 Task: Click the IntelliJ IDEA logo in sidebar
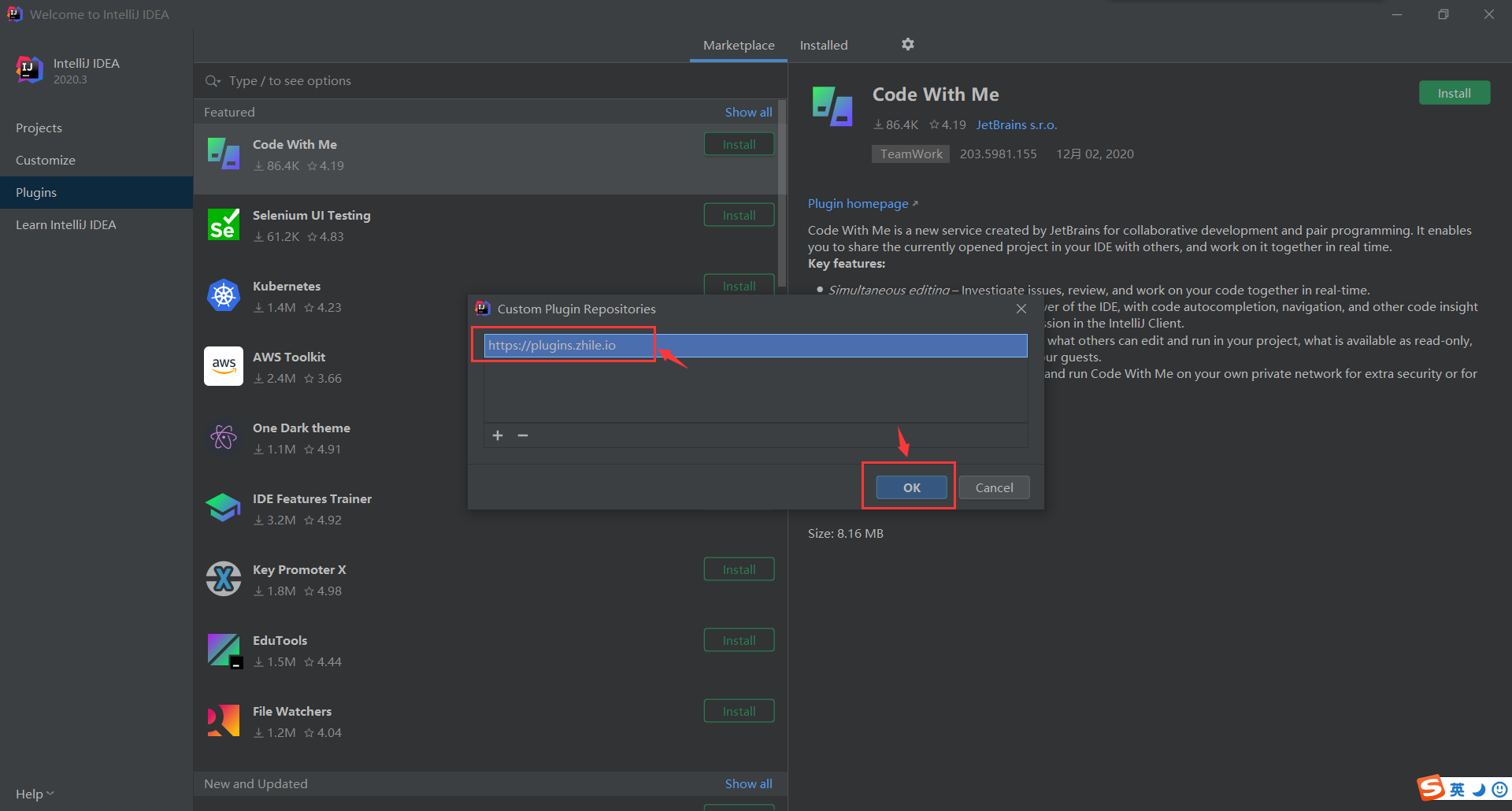pyautogui.click(x=30, y=70)
